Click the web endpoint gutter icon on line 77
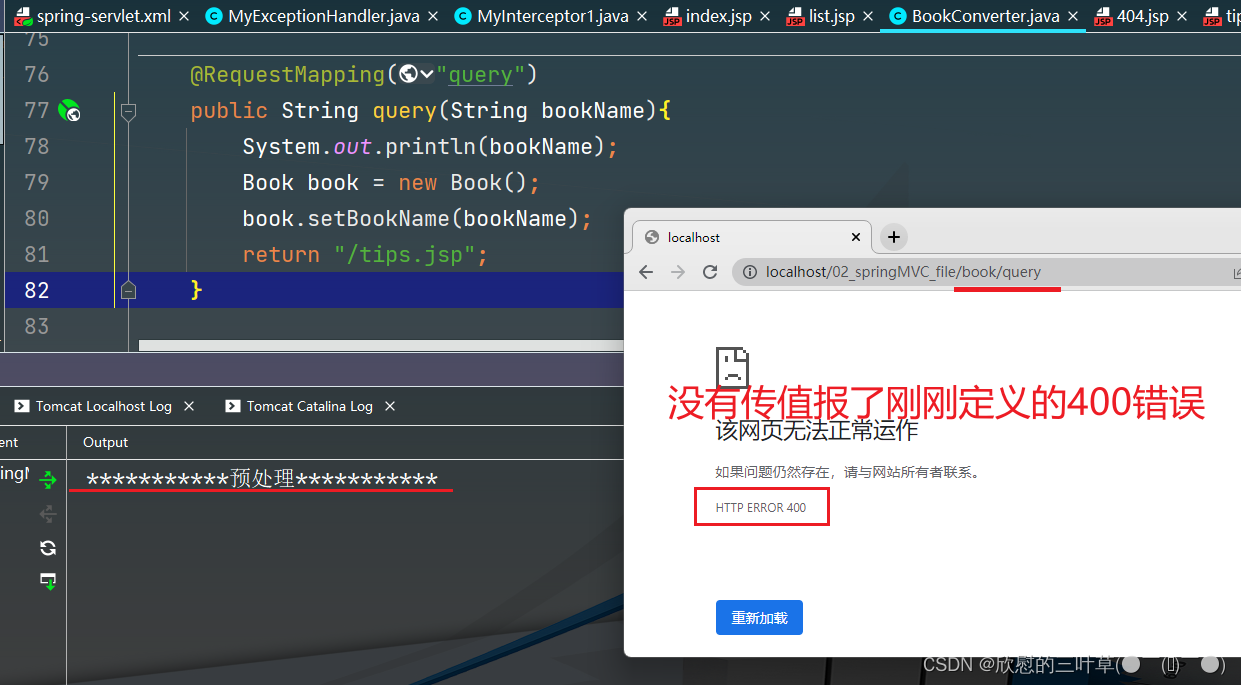 tap(69, 111)
